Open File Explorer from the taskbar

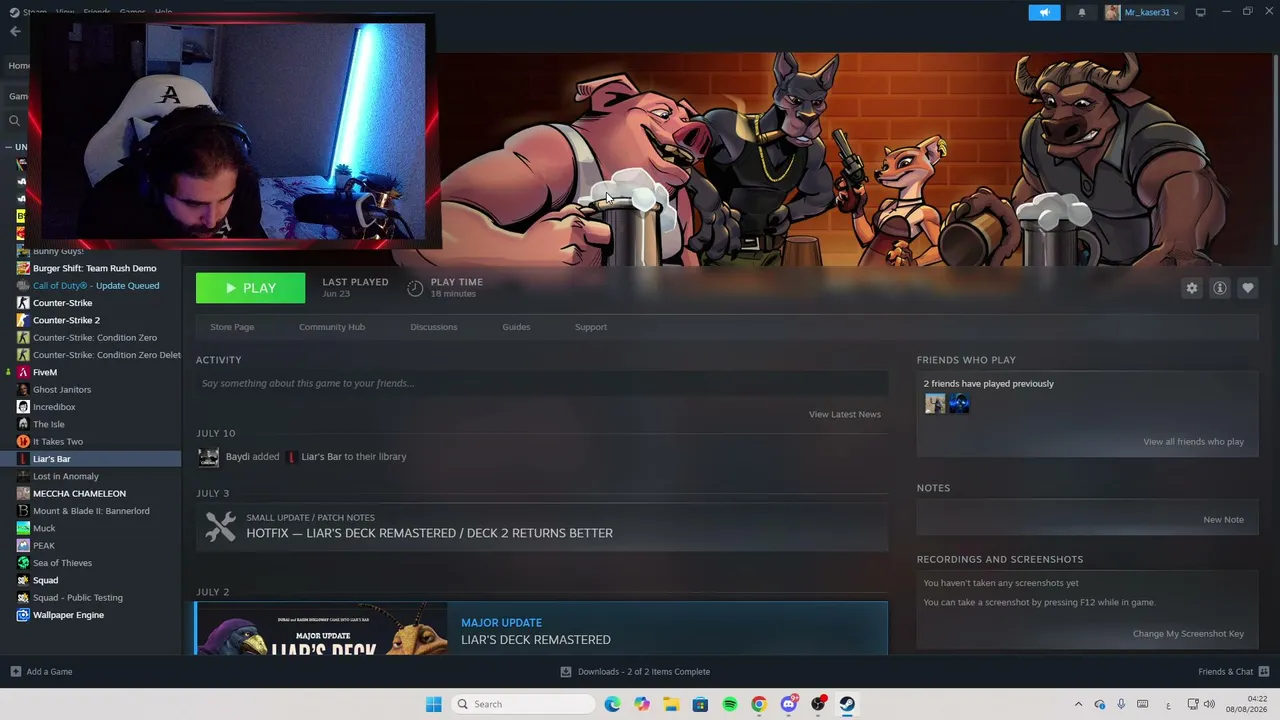671,704
